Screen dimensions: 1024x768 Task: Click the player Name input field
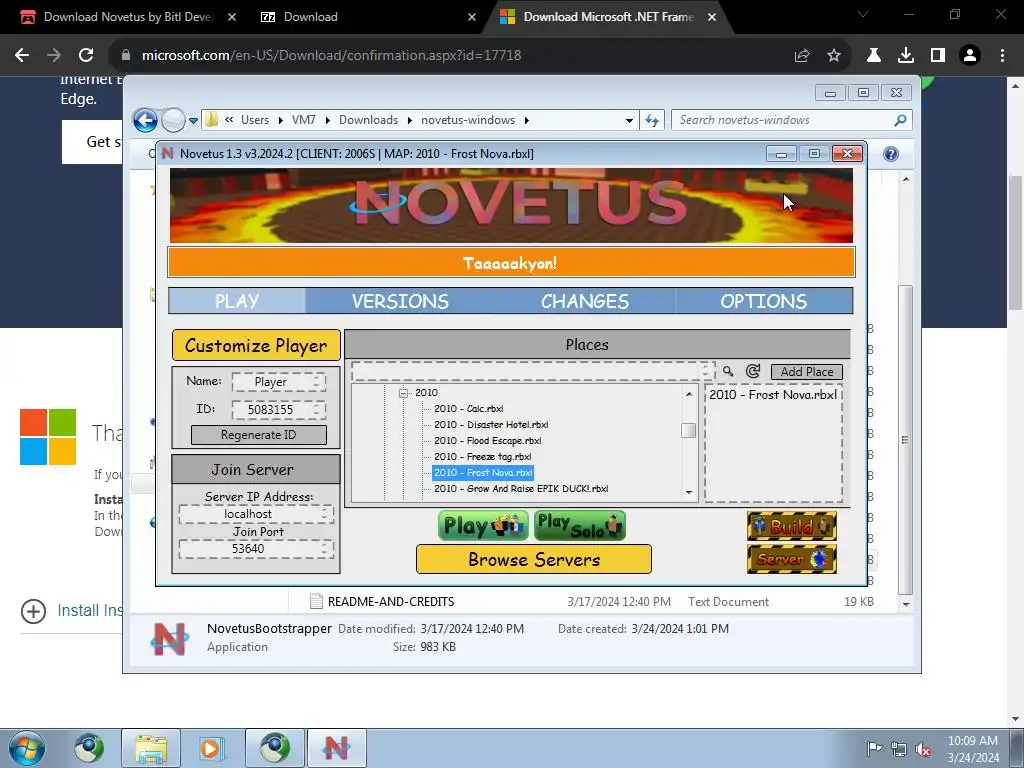pyautogui.click(x=279, y=381)
